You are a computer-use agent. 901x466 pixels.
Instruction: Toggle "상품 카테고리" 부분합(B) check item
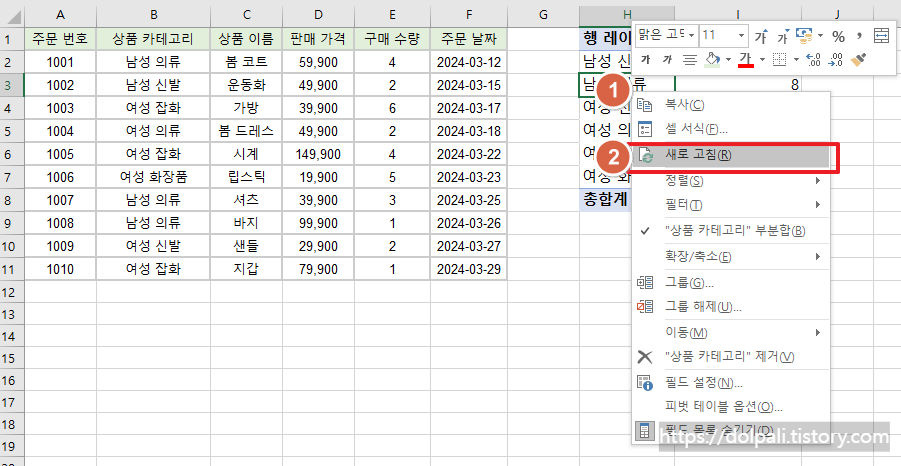pos(731,230)
